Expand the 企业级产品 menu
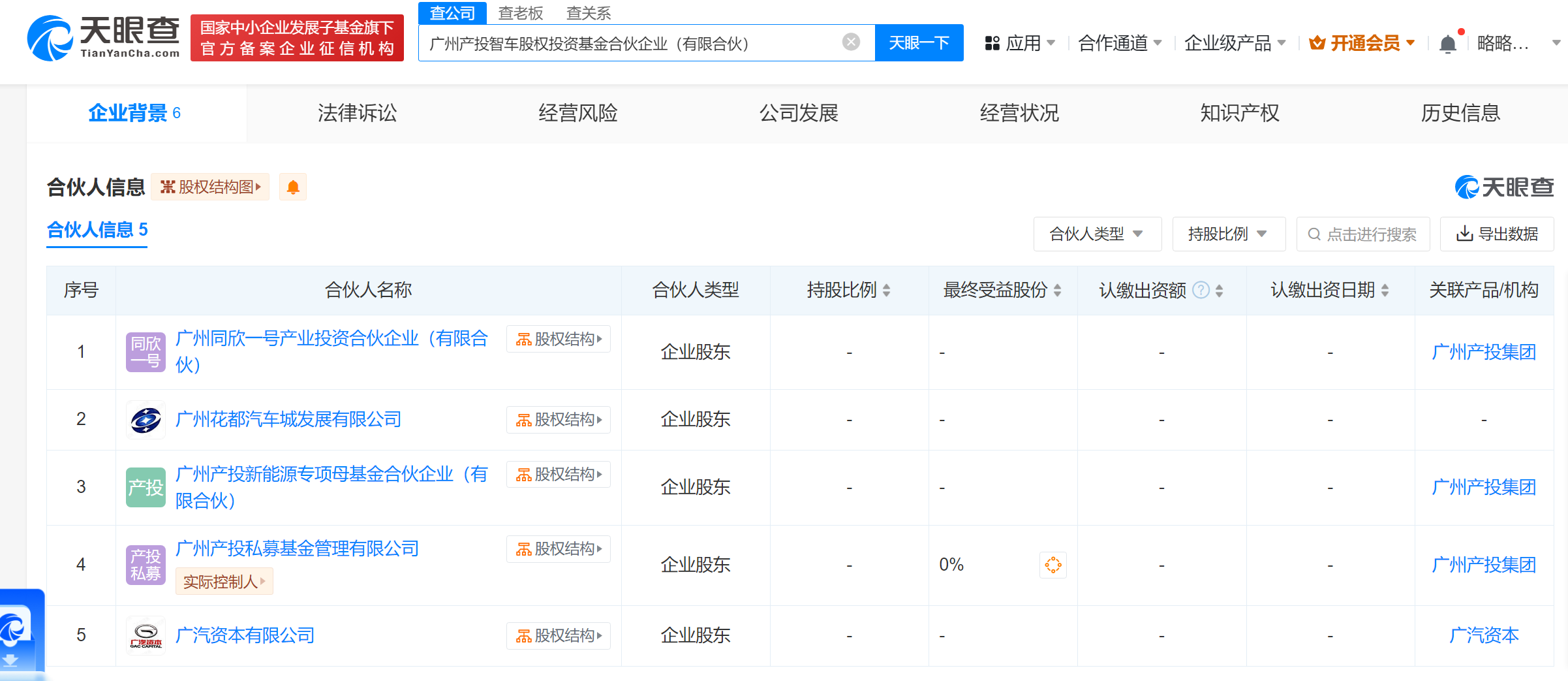The width and height of the screenshot is (1568, 681). [1235, 43]
